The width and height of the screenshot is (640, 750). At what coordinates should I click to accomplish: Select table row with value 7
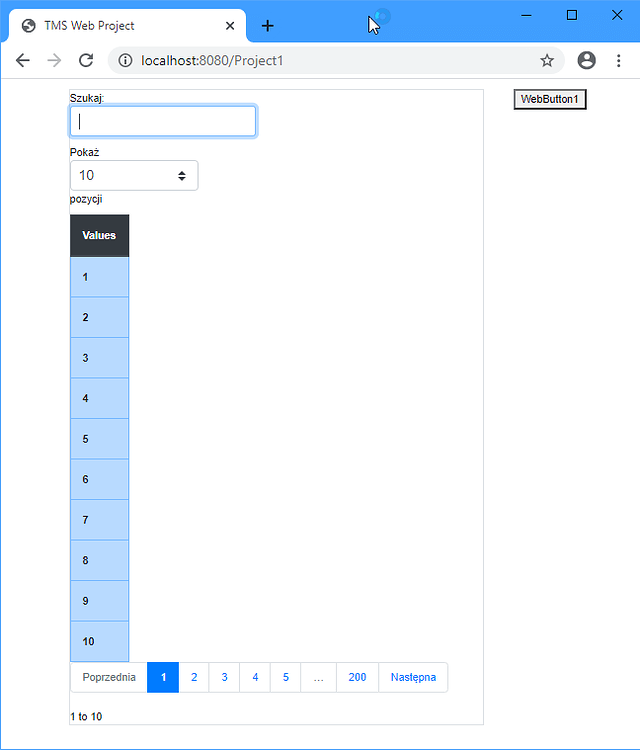point(99,520)
